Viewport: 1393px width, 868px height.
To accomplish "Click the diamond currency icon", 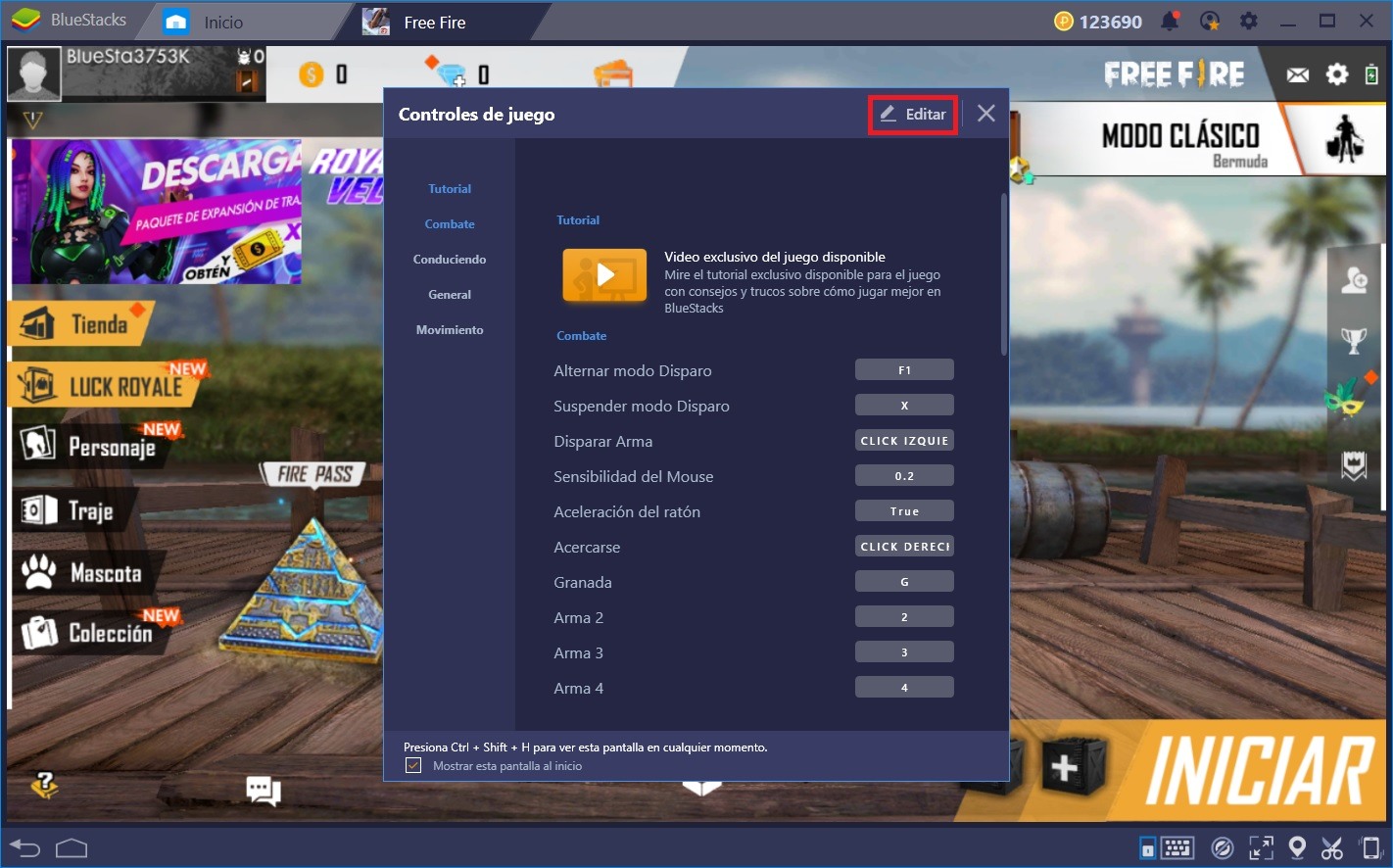I will click(x=451, y=74).
